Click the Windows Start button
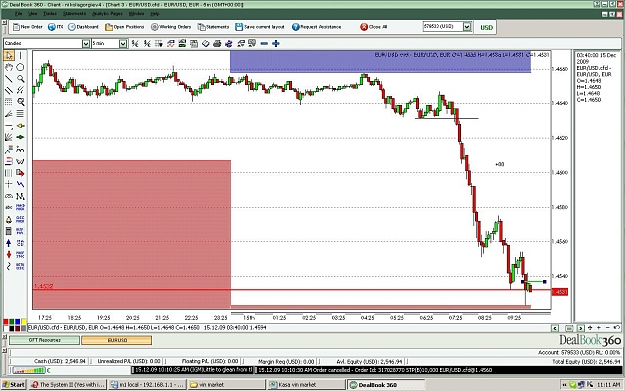 click(x=14, y=385)
